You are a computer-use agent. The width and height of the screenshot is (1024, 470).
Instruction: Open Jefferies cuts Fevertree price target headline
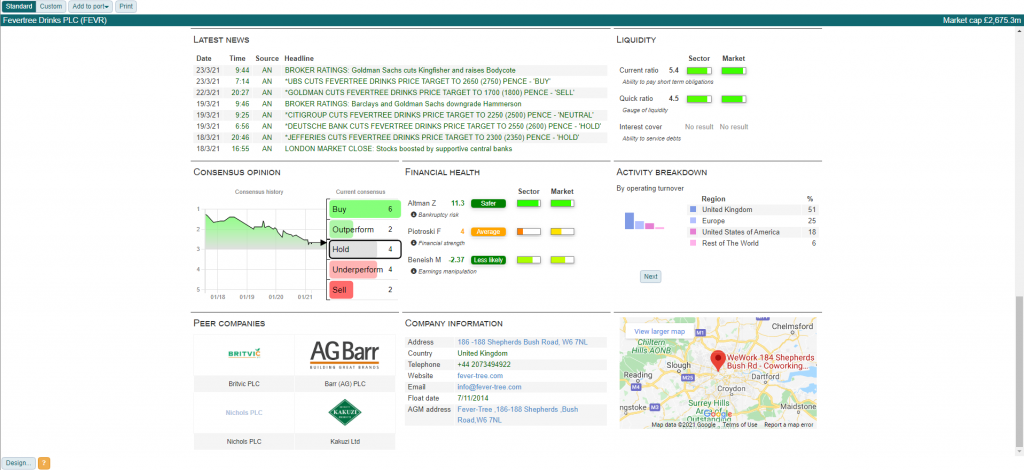[432, 138]
